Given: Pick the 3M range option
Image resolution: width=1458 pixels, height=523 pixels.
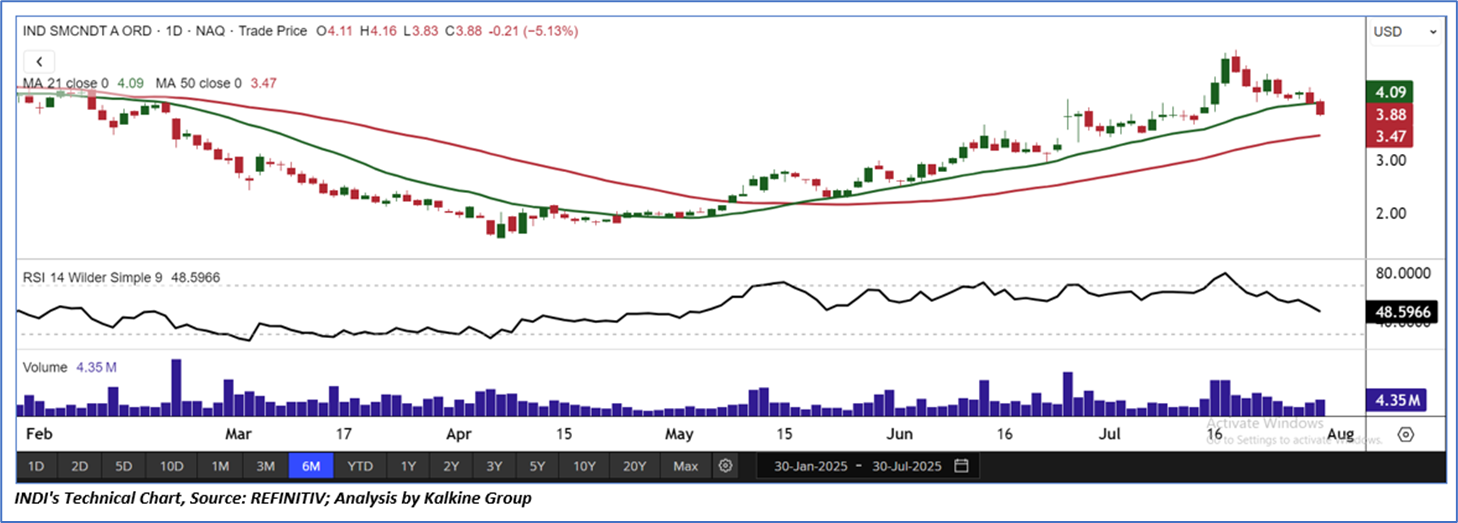Looking at the screenshot, I should (x=265, y=466).
